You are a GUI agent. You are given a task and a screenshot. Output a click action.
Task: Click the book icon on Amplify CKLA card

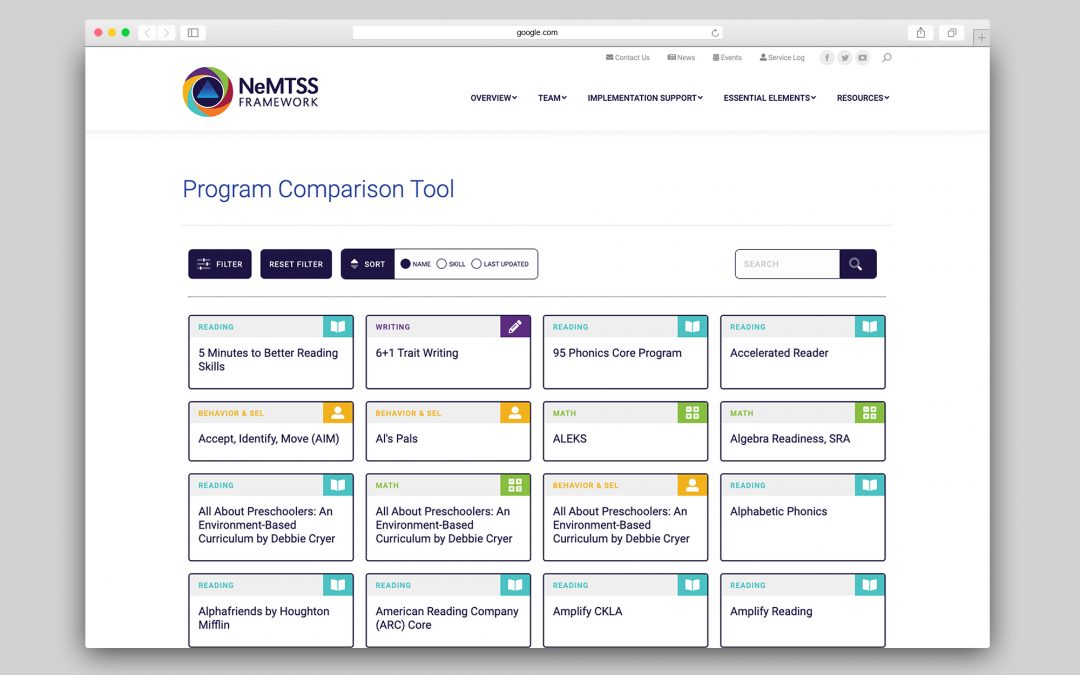(x=692, y=585)
